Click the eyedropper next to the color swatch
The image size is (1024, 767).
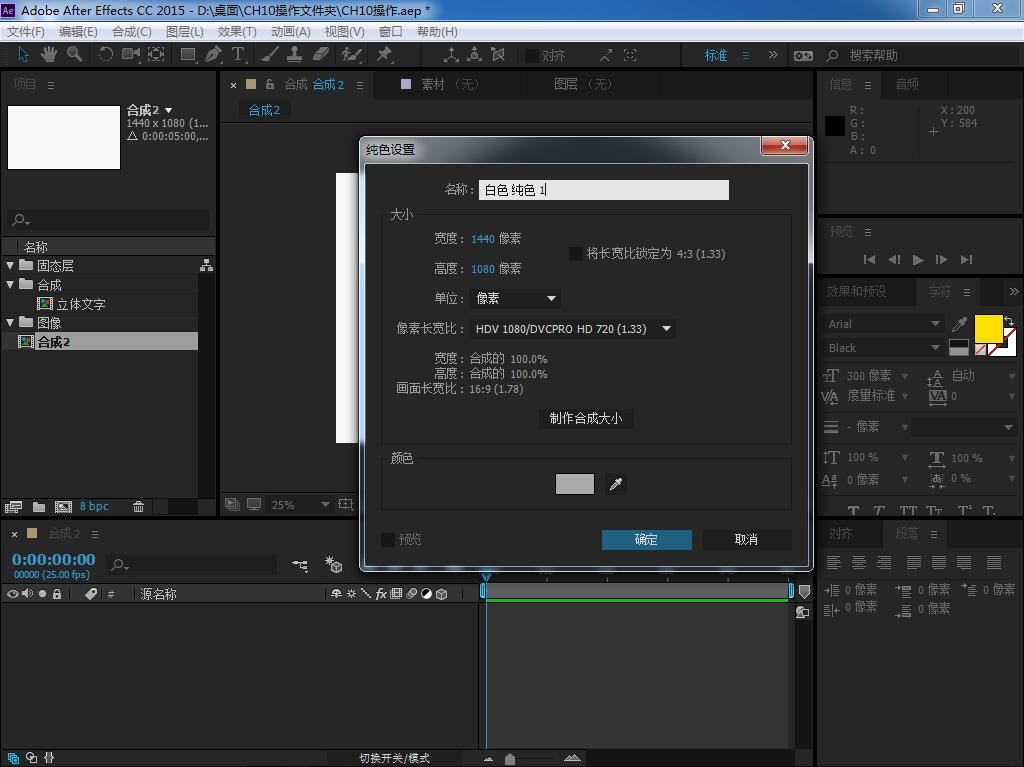tap(616, 484)
